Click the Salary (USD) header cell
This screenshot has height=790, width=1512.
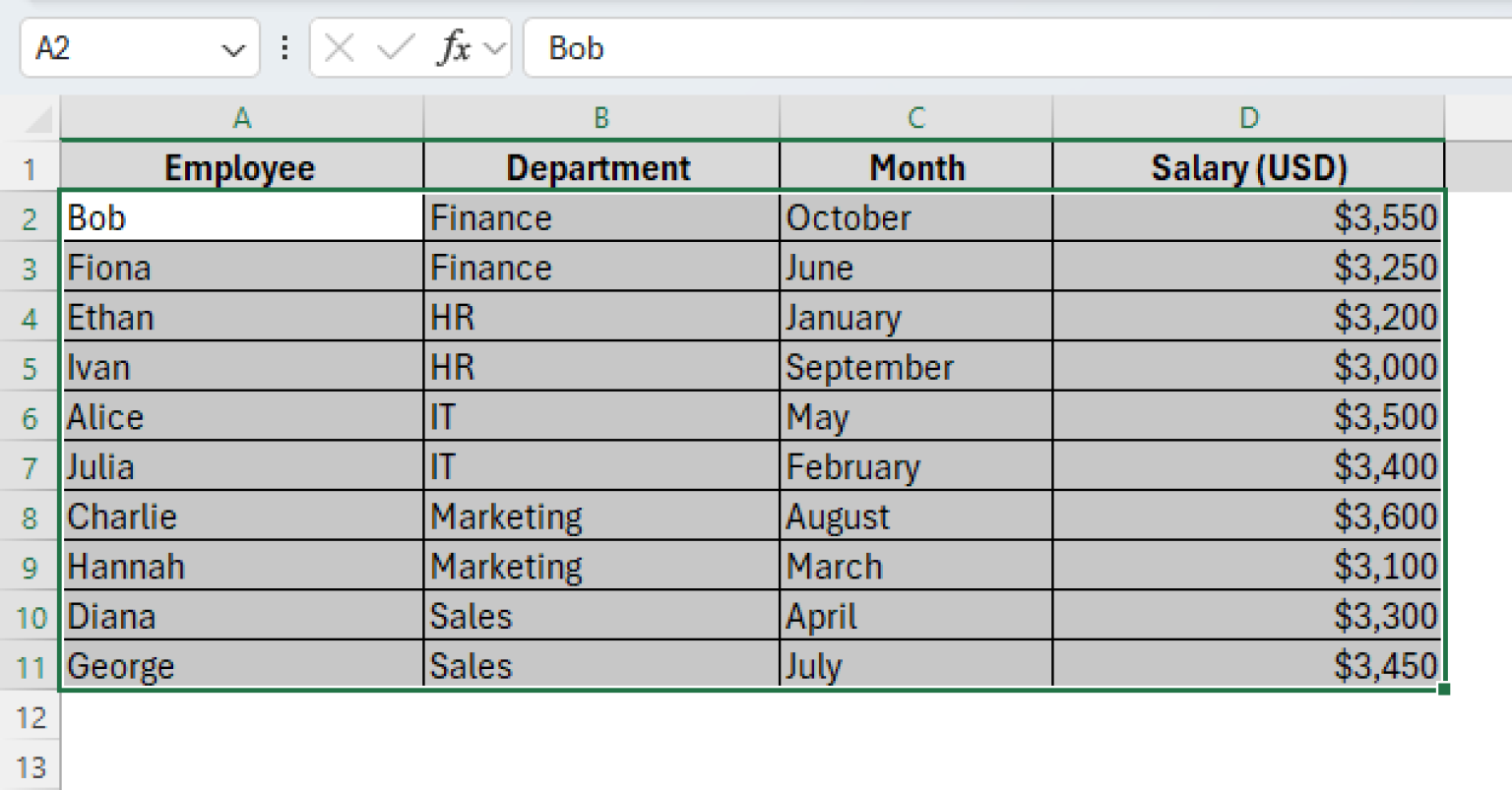click(x=1248, y=166)
